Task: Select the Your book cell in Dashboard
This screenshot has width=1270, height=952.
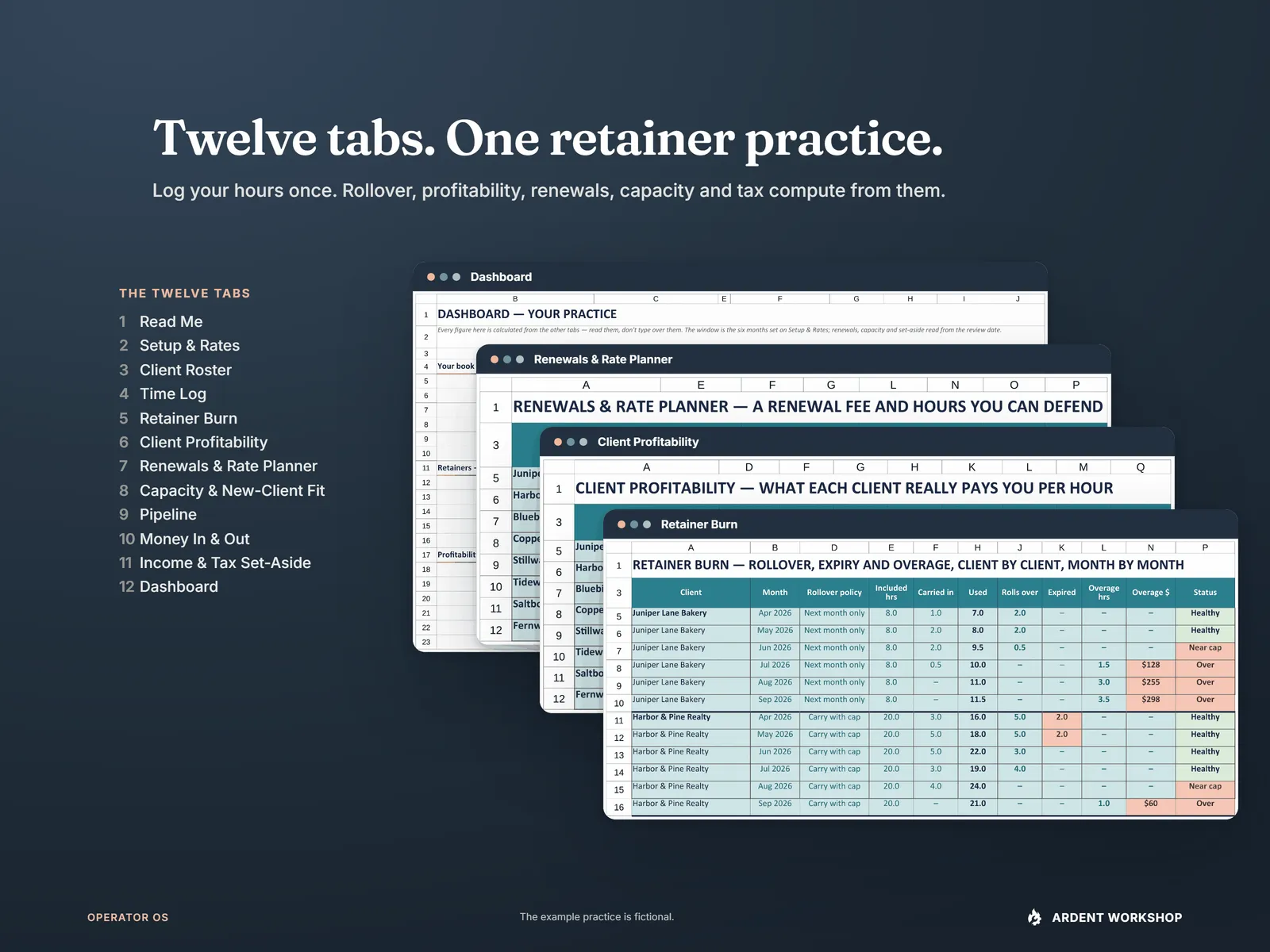Action: 456,367
